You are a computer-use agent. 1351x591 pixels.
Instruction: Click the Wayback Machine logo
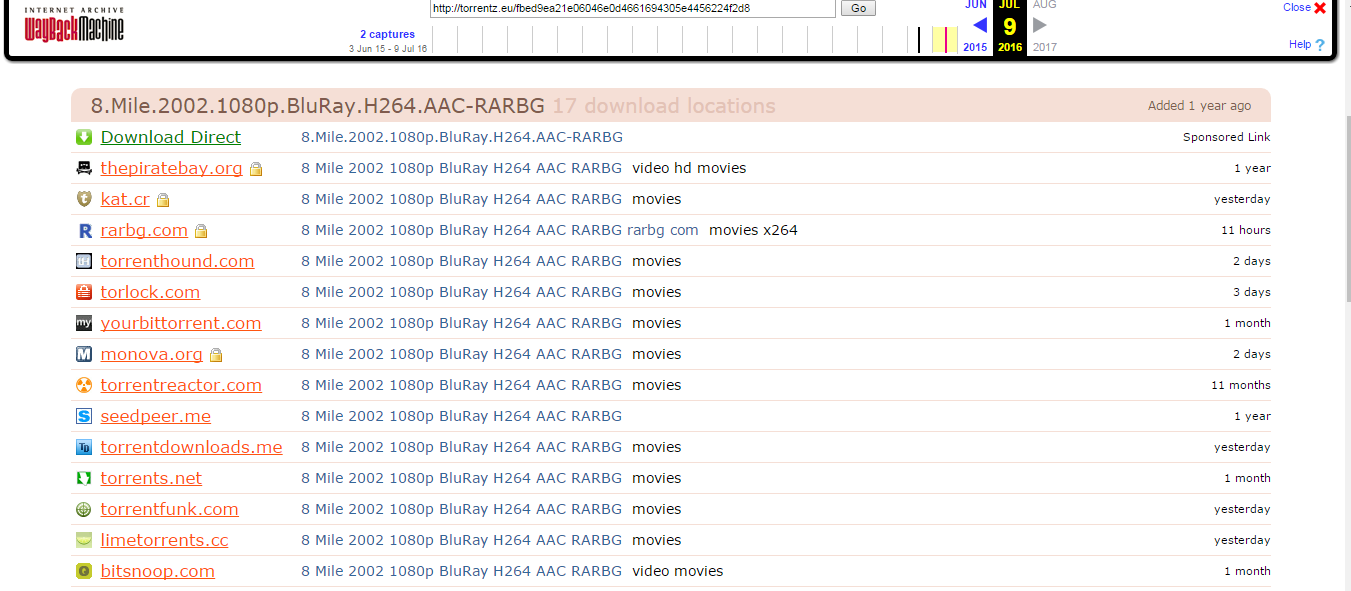click(74, 26)
